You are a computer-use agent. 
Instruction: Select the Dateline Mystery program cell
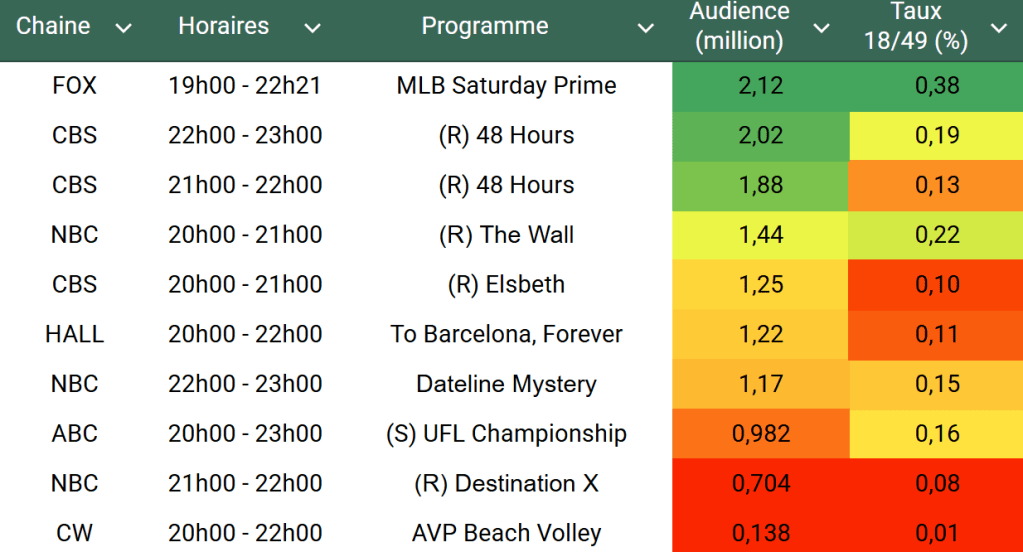click(x=506, y=384)
